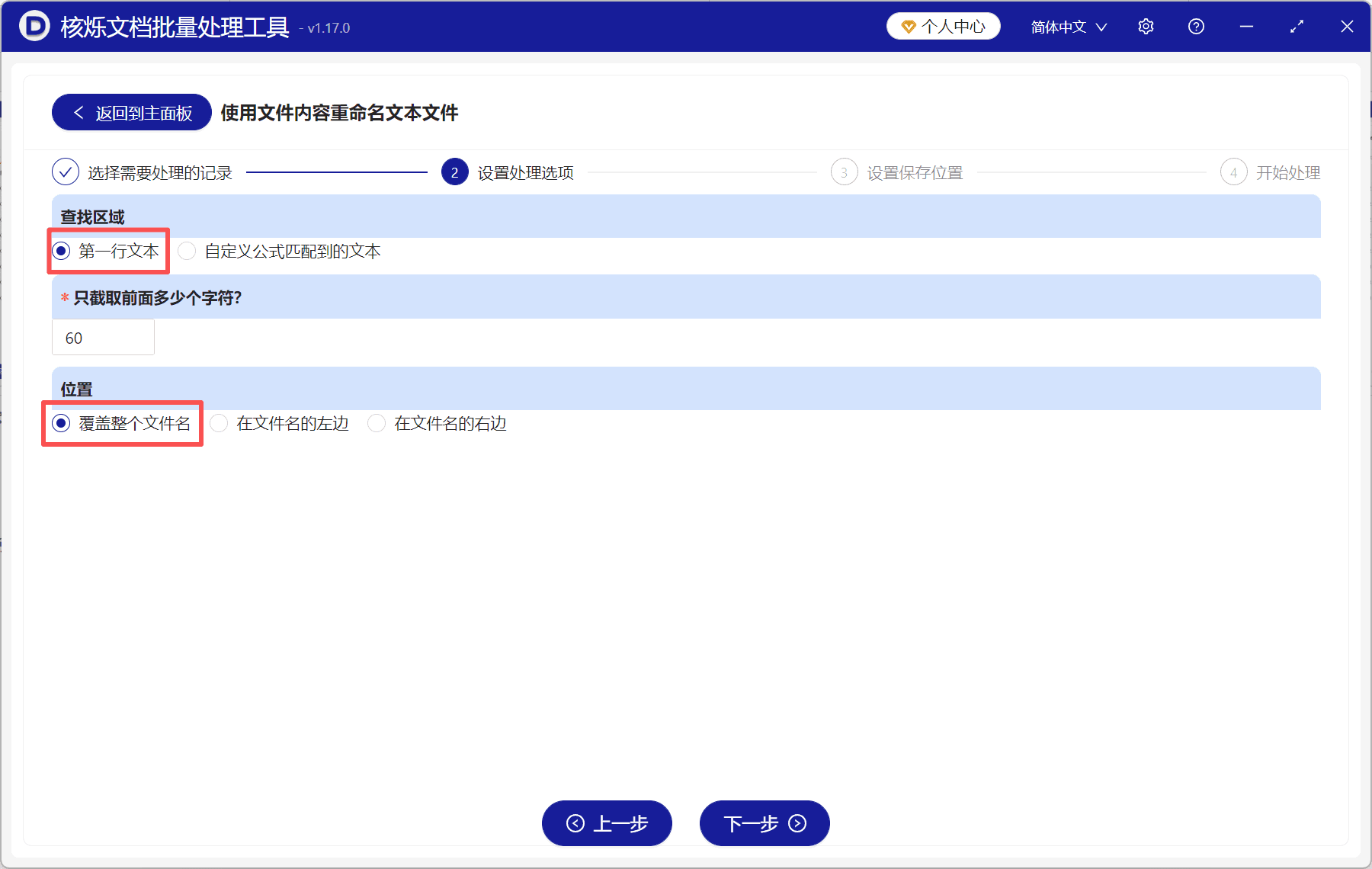This screenshot has width=1372, height=869.
Task: Open the settings gear icon
Action: click(1146, 26)
